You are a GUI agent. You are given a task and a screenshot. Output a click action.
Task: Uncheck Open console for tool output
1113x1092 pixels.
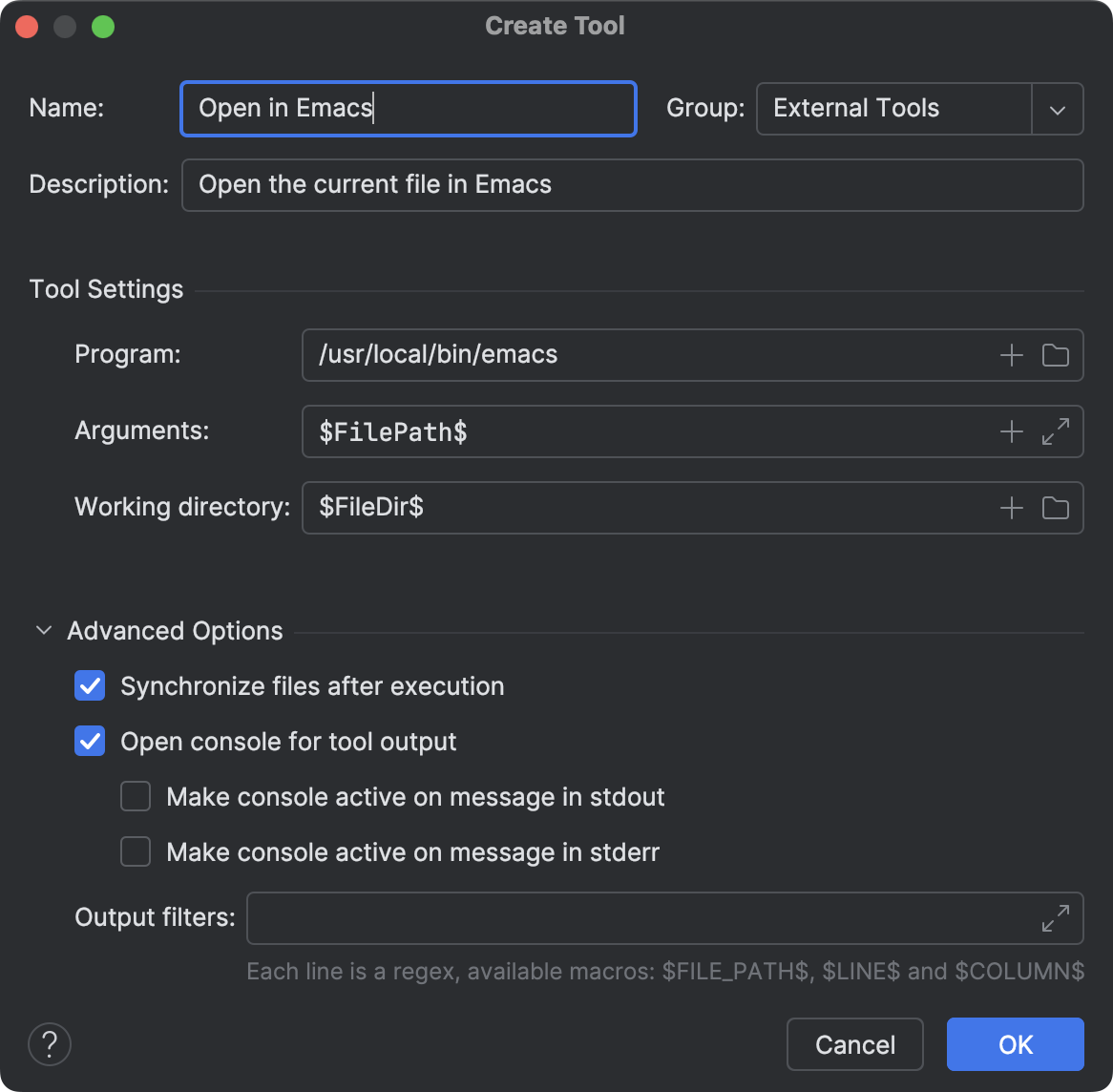pyautogui.click(x=89, y=741)
